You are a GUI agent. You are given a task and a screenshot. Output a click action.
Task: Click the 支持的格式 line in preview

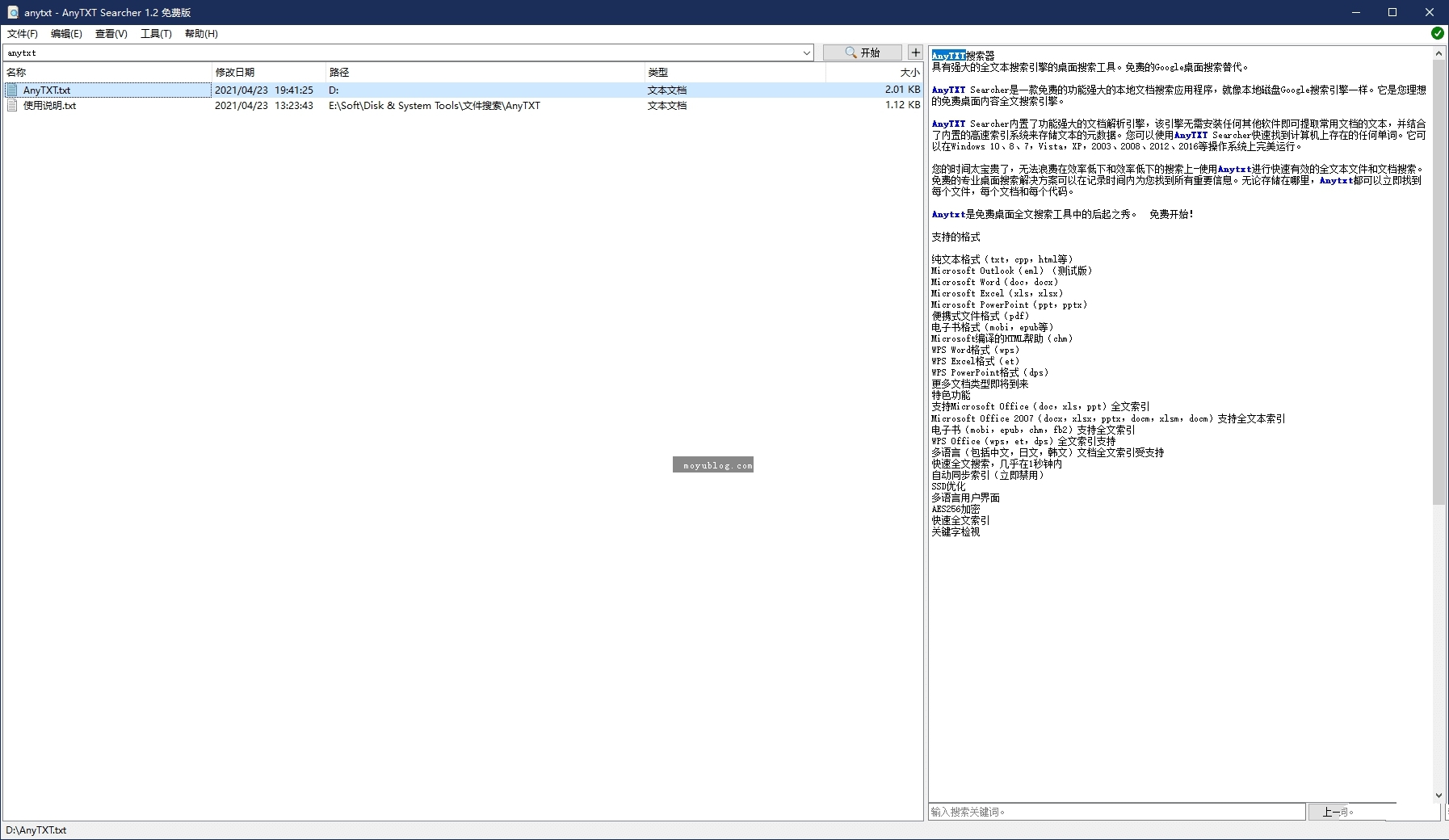click(955, 237)
